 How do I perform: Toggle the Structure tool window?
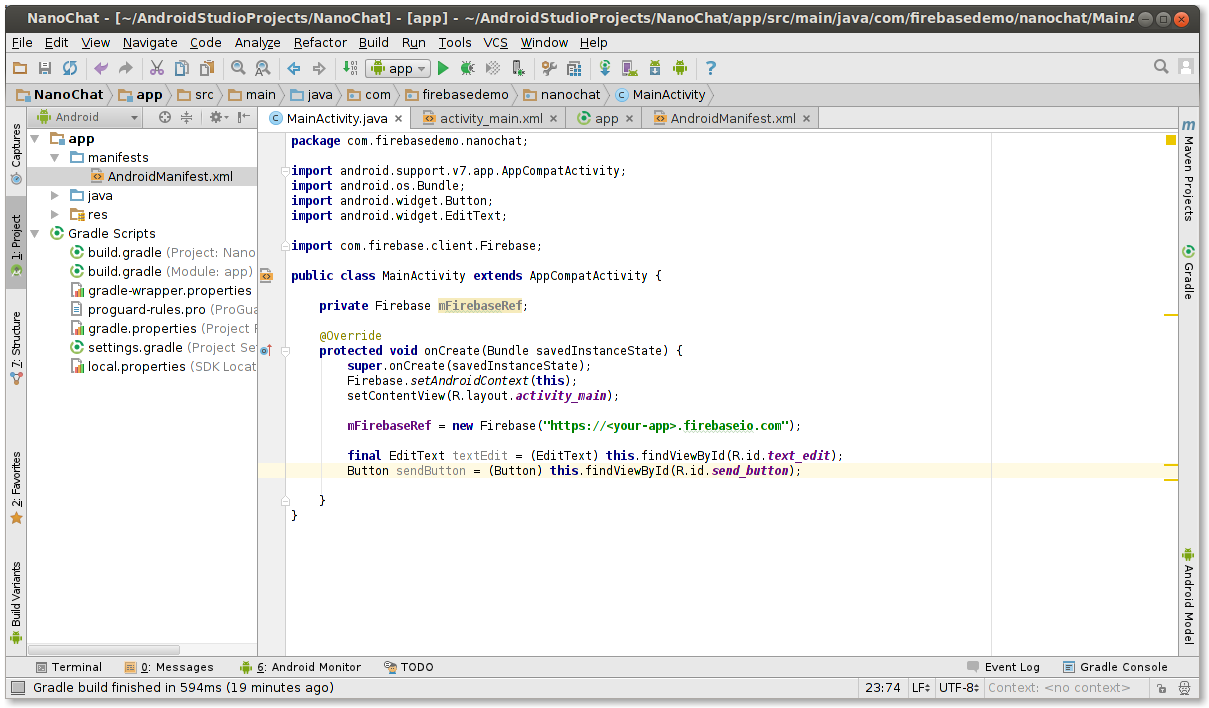click(16, 349)
